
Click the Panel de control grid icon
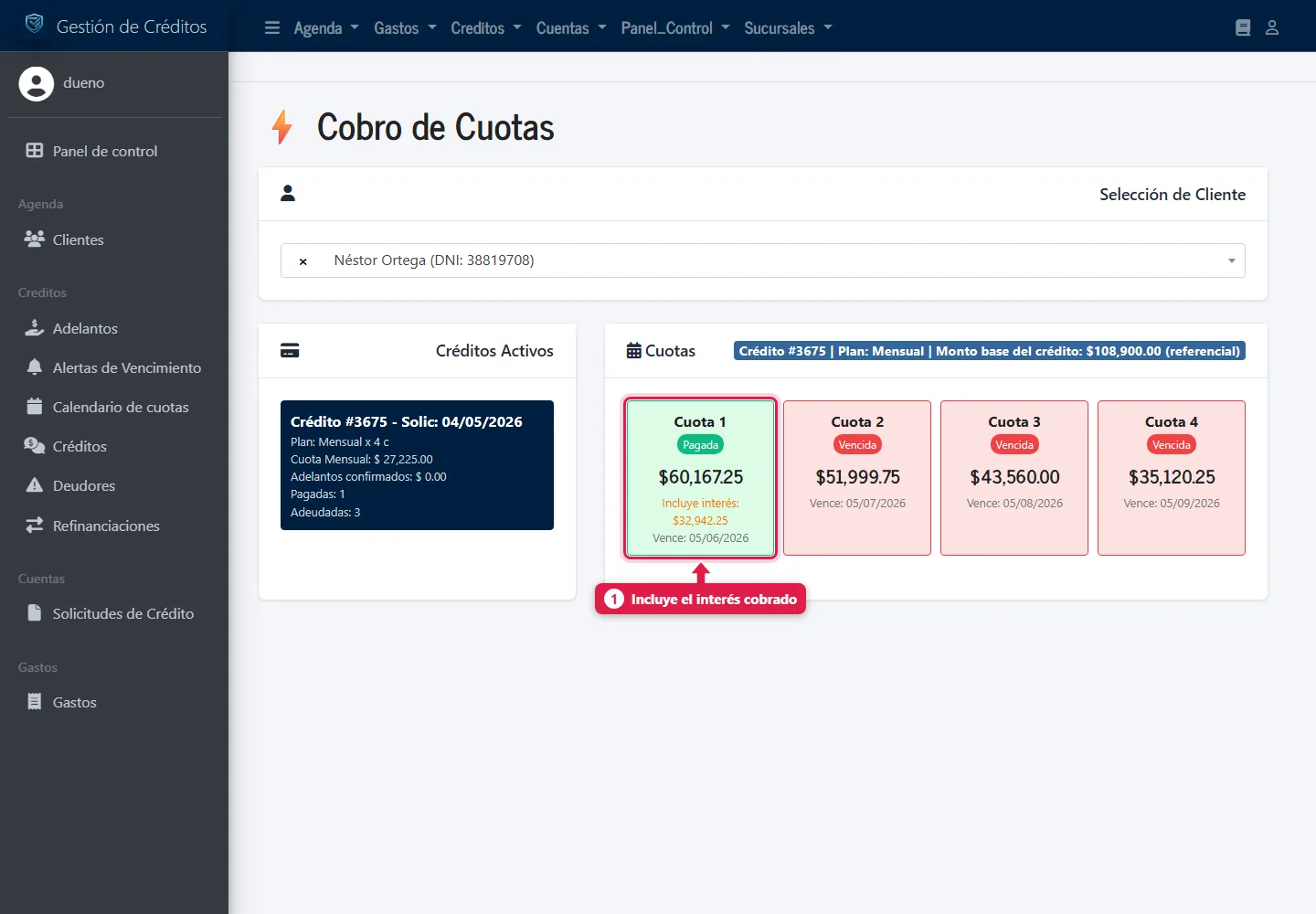coord(35,151)
